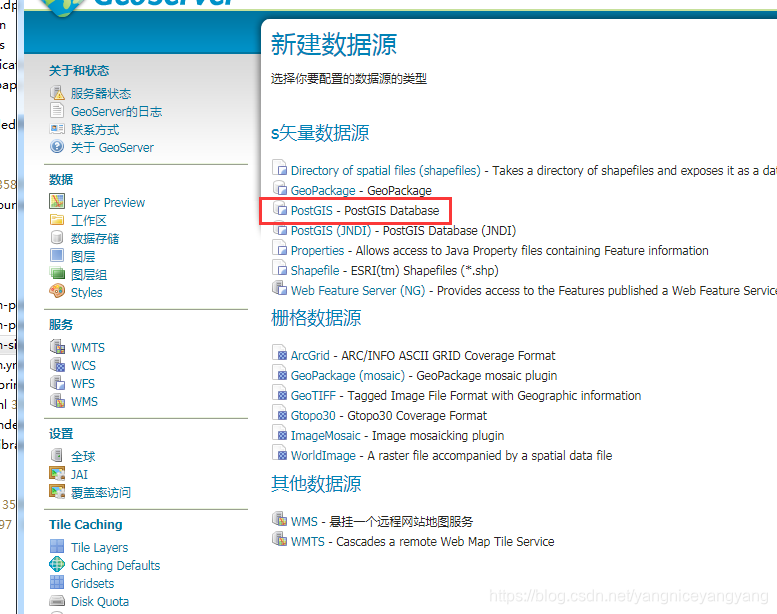Click the Styles palette icon
777x614 pixels.
click(x=57, y=291)
